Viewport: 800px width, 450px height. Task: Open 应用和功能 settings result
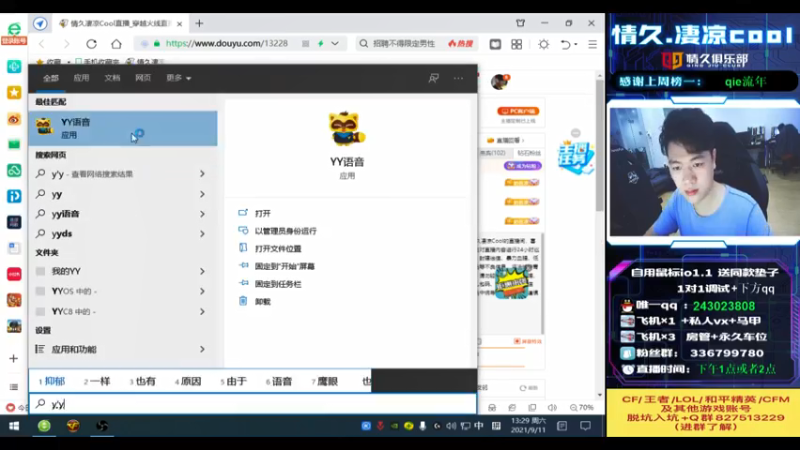tap(123, 349)
